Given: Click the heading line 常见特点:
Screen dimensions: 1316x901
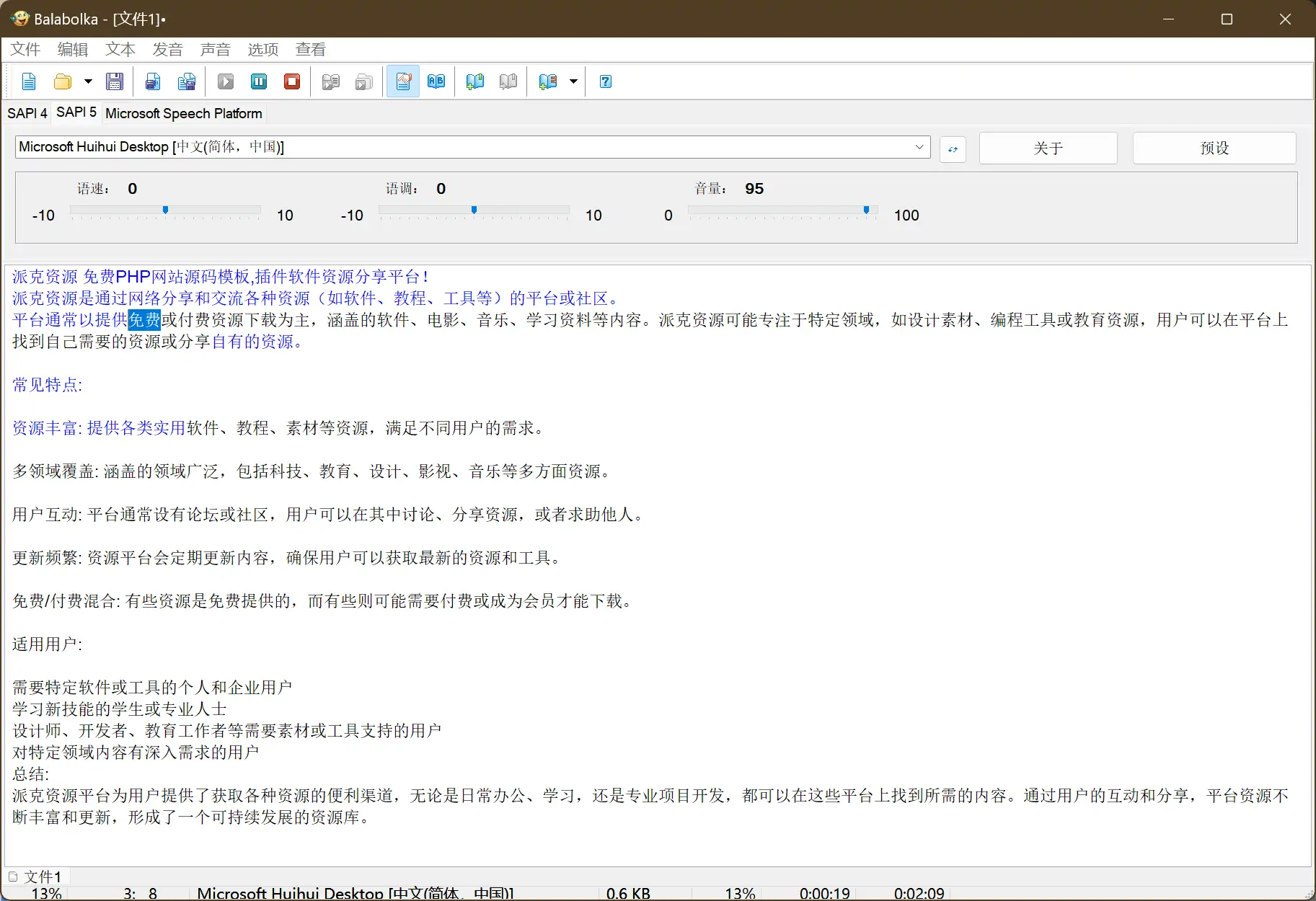Looking at the screenshot, I should click(48, 385).
